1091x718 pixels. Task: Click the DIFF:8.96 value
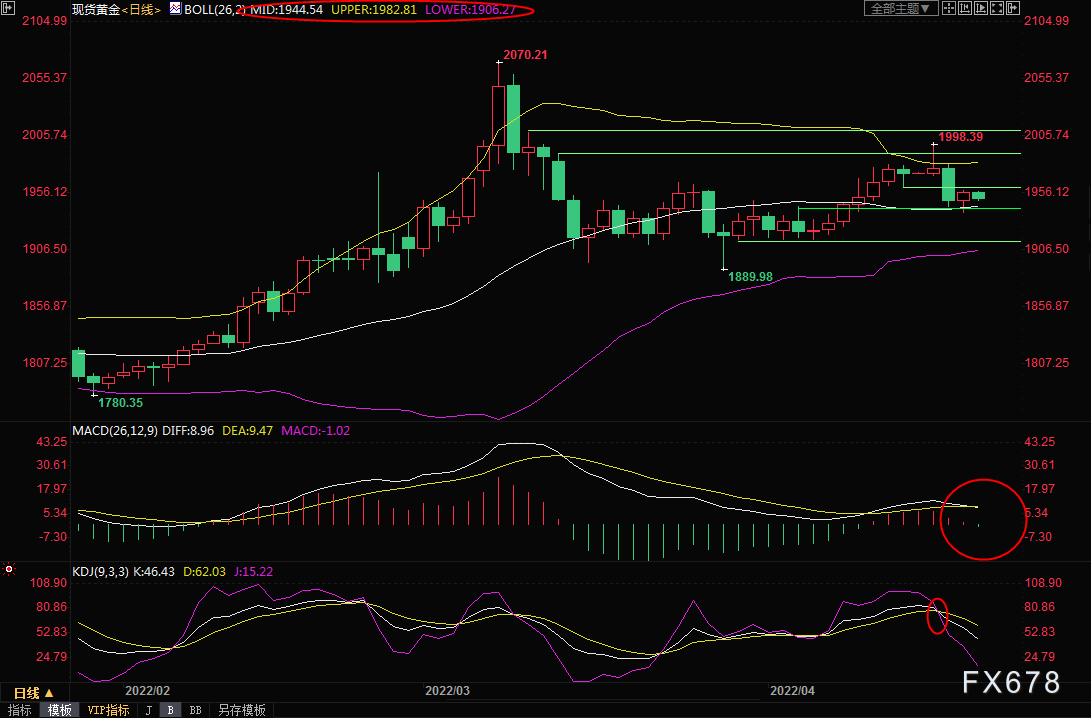188,431
